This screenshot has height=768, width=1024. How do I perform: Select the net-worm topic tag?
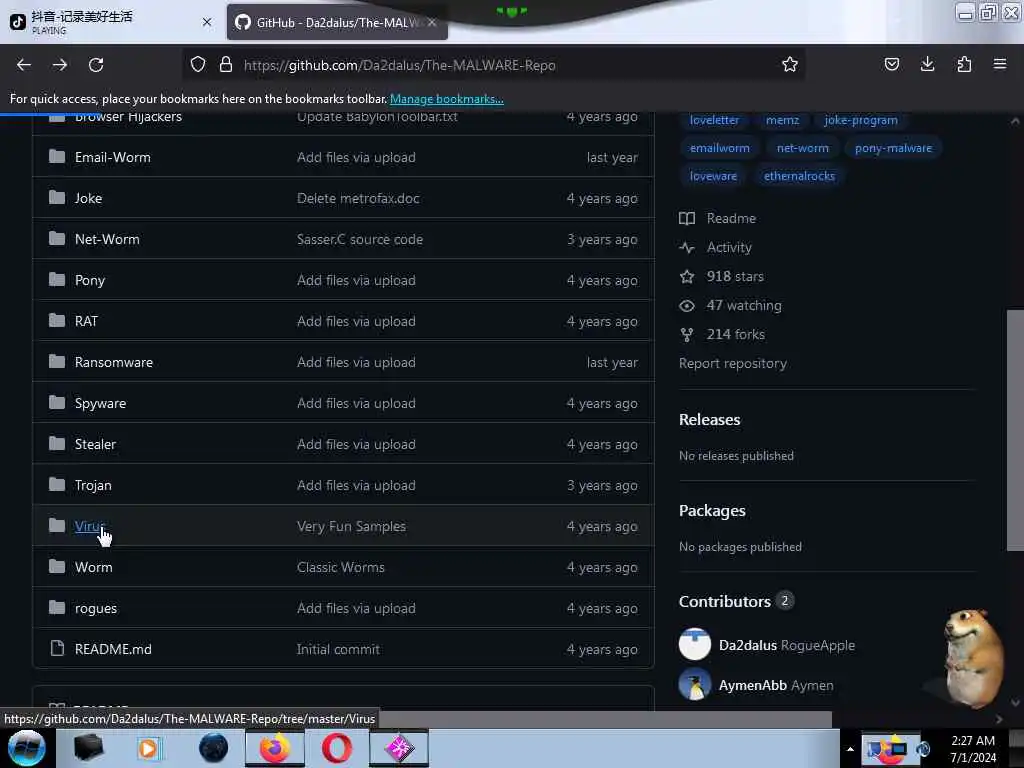[x=803, y=148]
